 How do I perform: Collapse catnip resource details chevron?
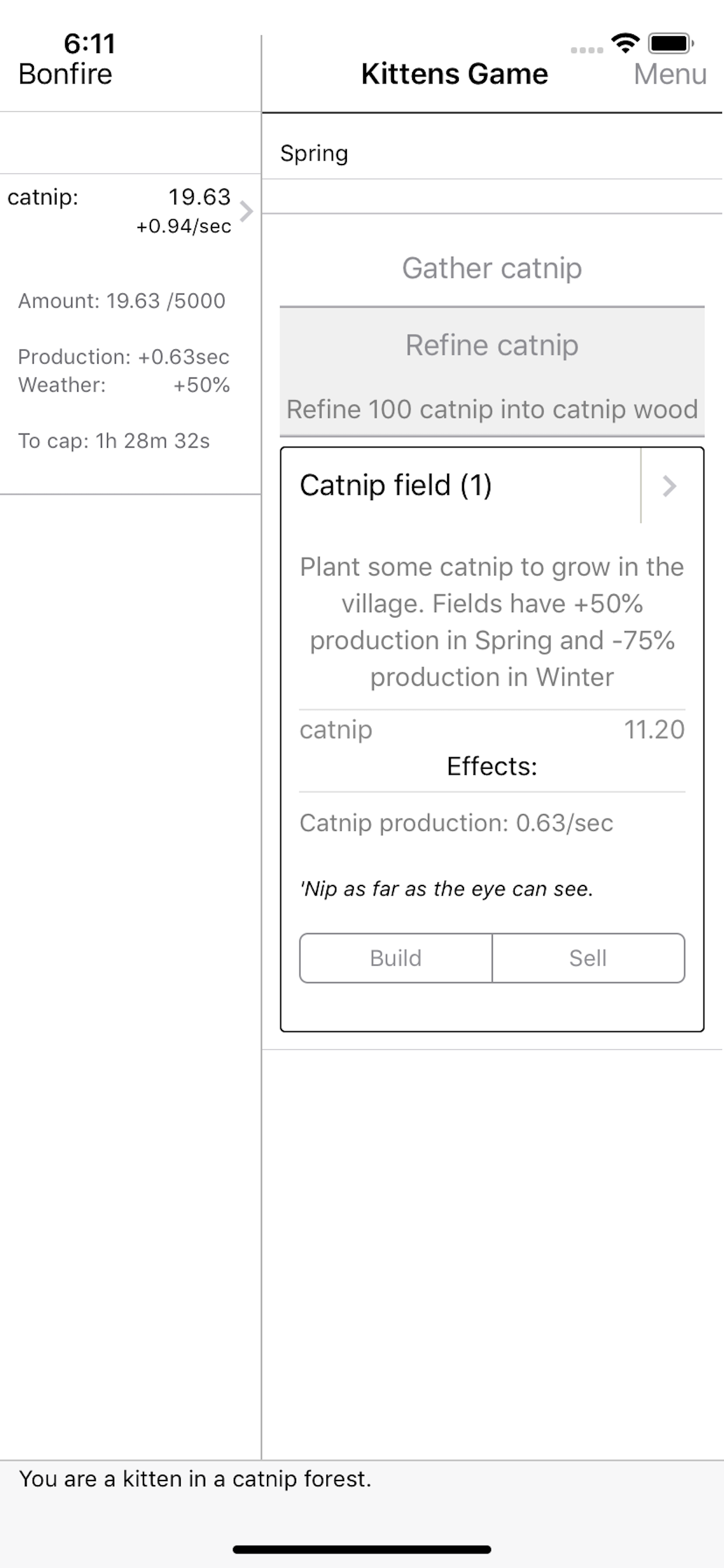coord(247,211)
